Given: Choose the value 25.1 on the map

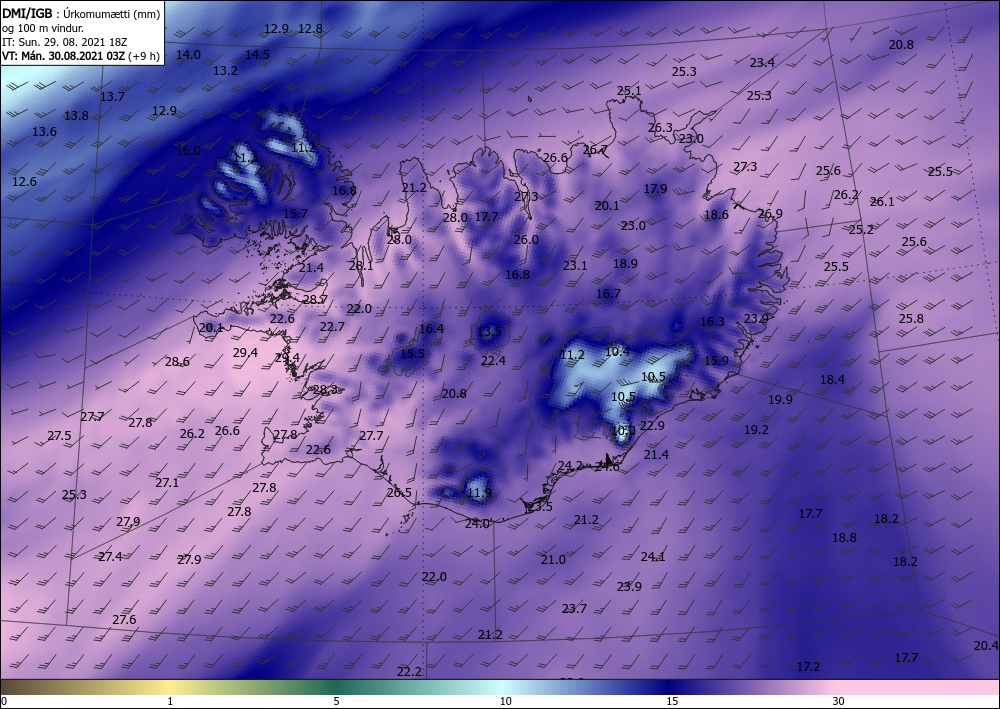Looking at the screenshot, I should point(629,91).
